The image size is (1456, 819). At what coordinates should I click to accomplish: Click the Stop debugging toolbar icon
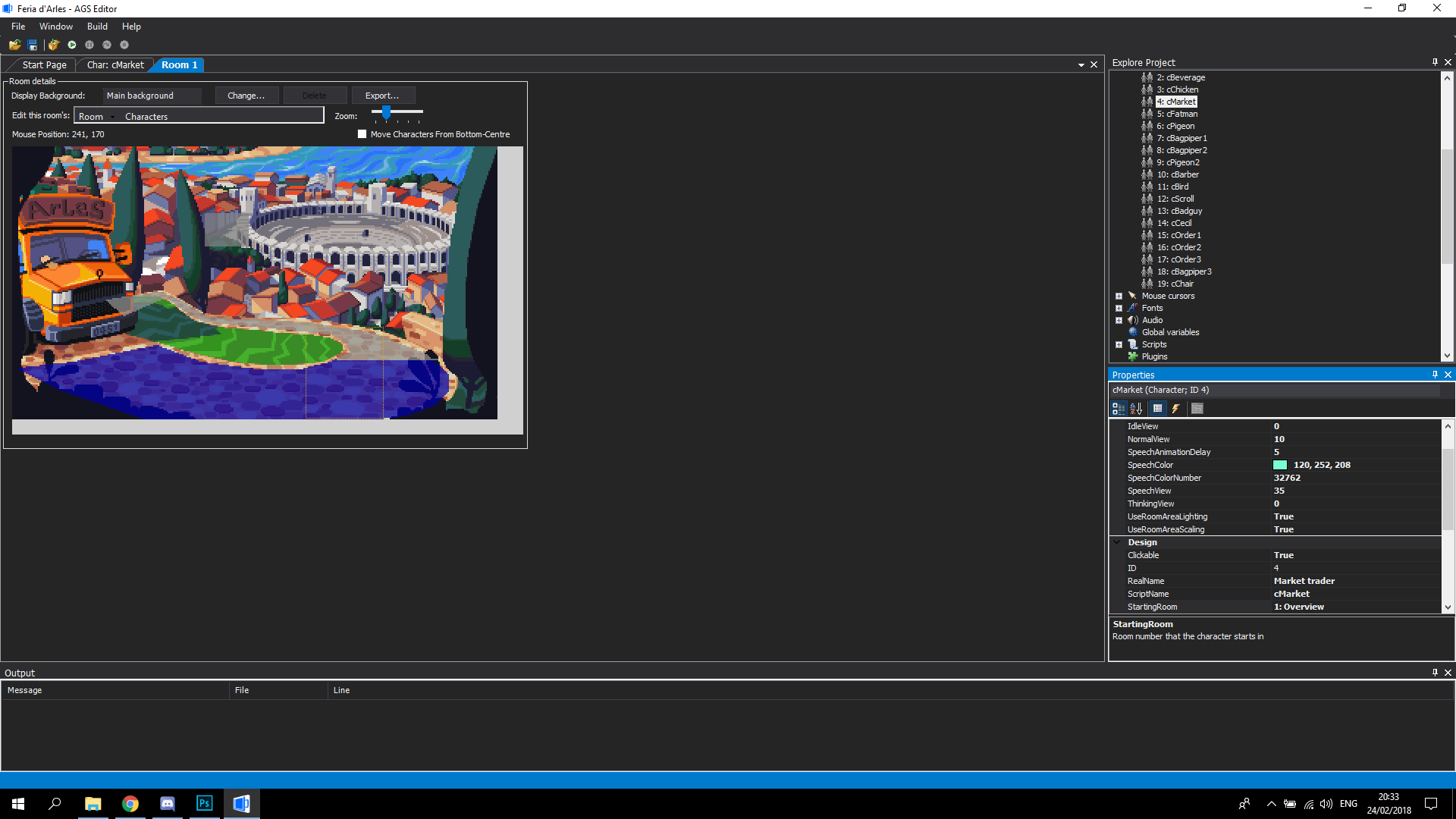tap(124, 45)
